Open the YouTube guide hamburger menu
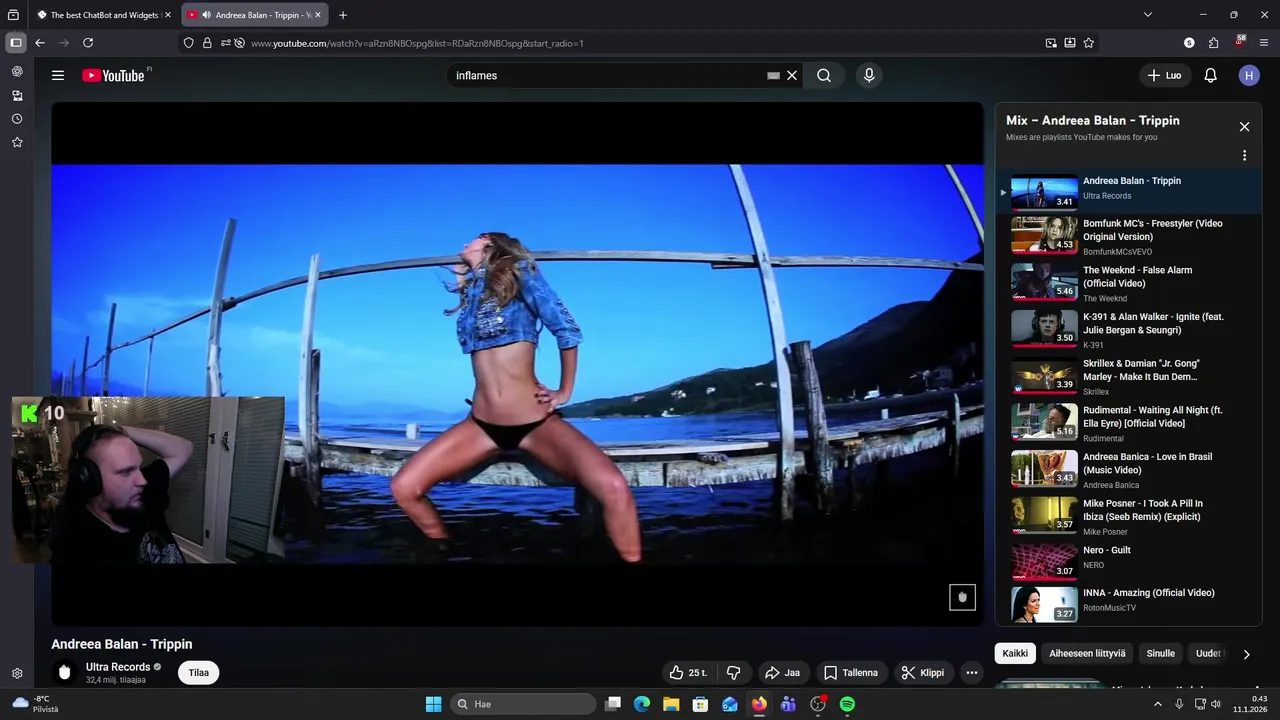This screenshot has width=1280, height=720. pos(58,75)
